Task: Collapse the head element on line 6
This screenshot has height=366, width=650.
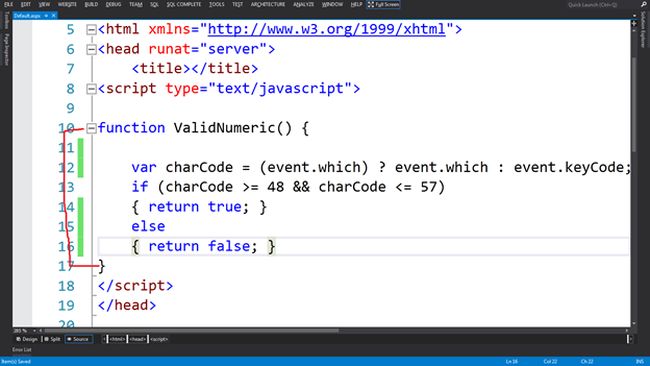Action: (x=91, y=50)
